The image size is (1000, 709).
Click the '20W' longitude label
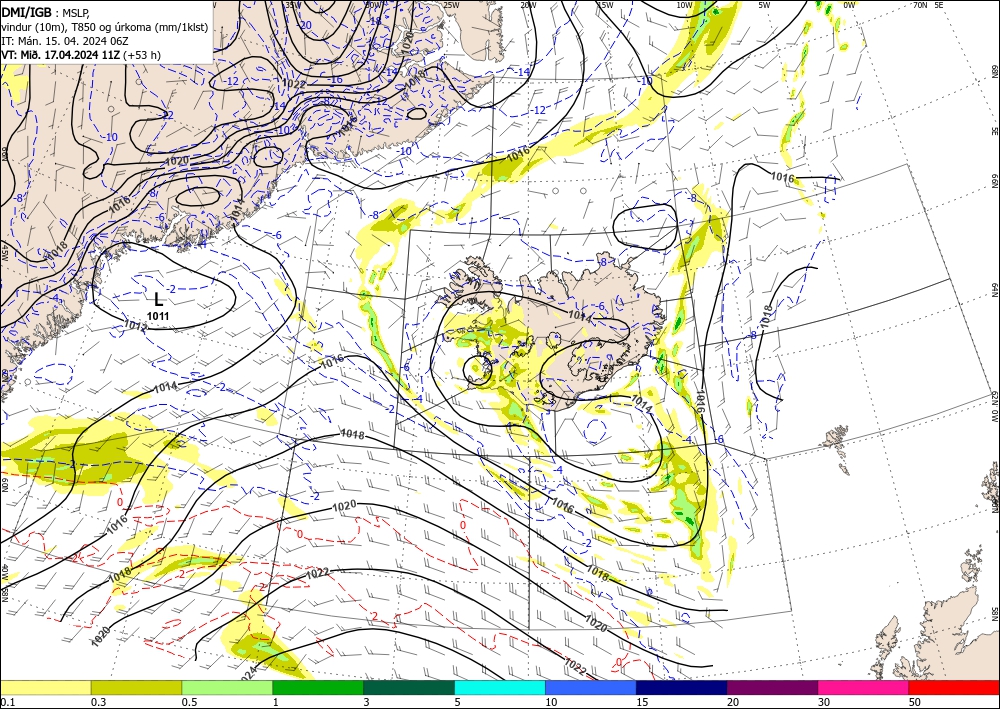(x=528, y=5)
